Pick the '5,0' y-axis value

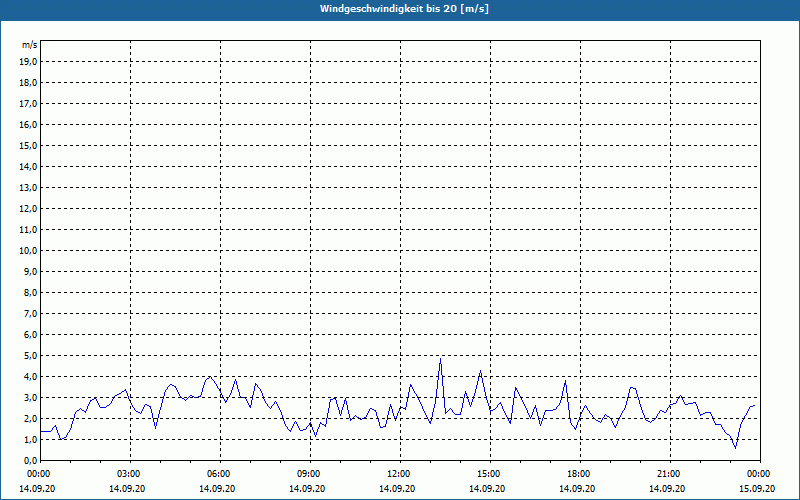31,356
